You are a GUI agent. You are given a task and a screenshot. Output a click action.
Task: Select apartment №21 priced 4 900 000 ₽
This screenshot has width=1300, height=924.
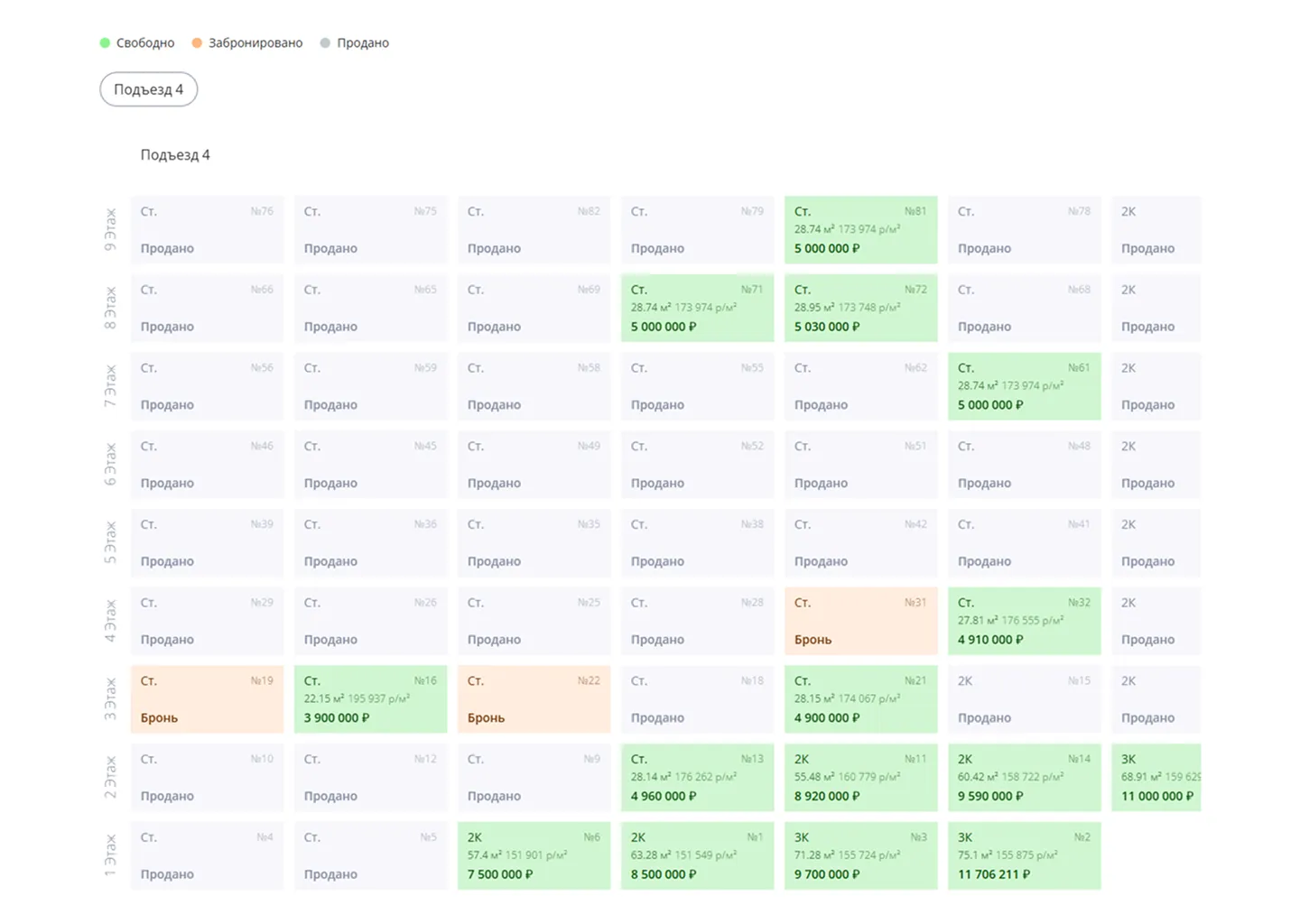tap(860, 699)
